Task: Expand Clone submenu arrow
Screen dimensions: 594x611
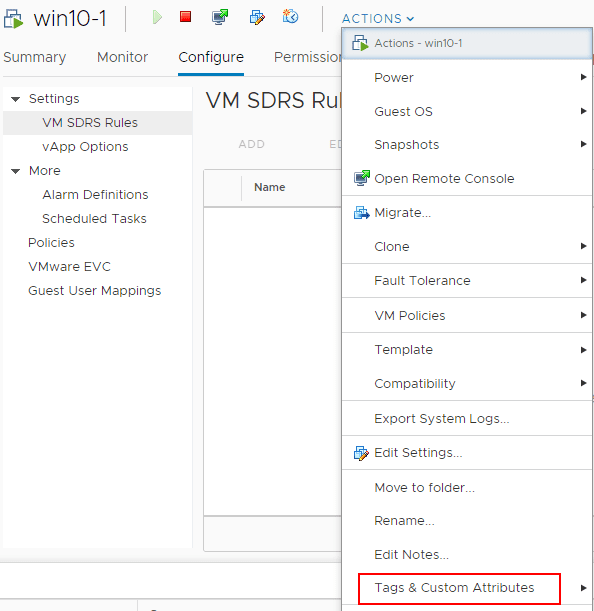Action: 583,246
